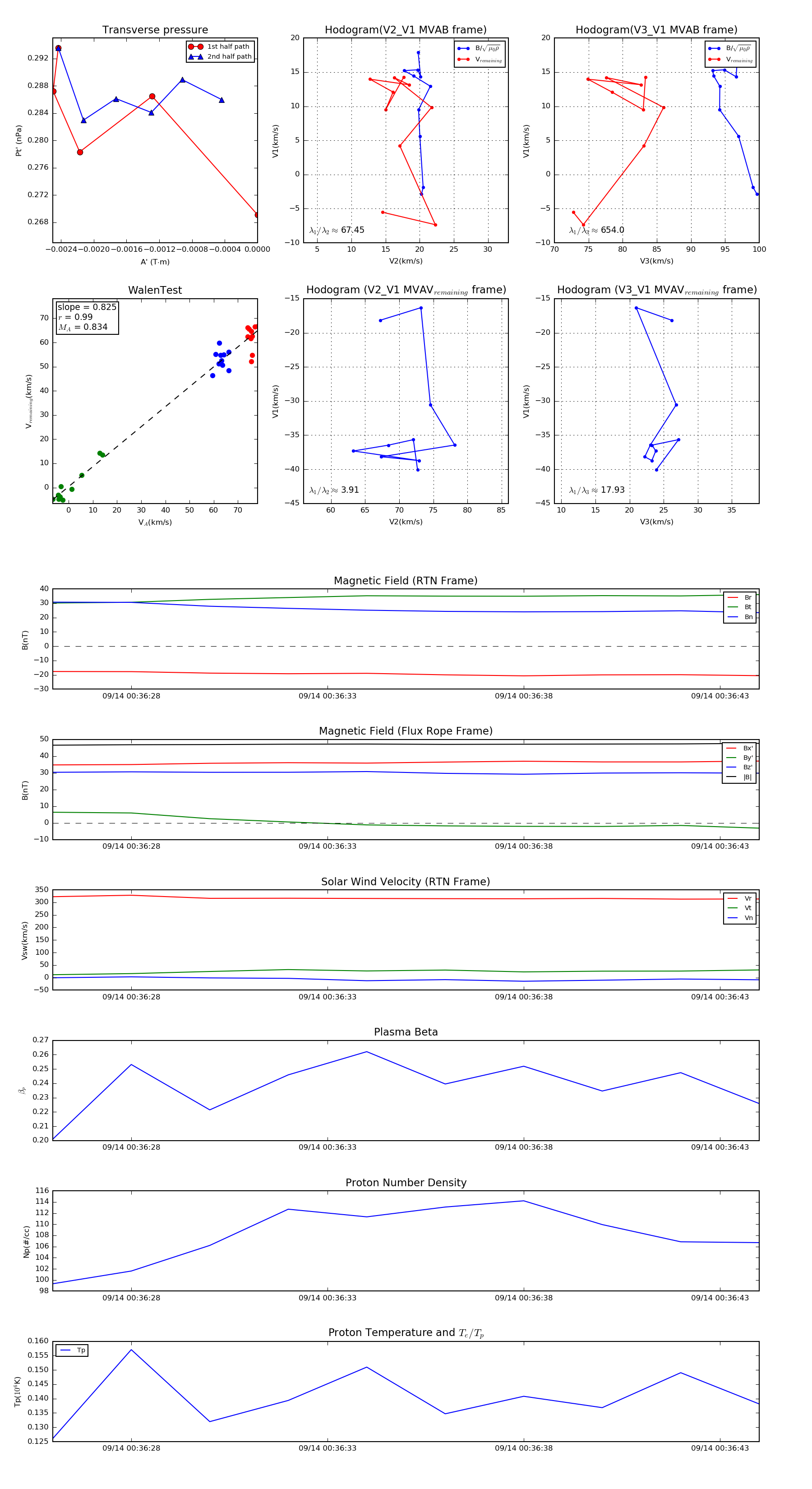Click the 'V_A(km/s)' axis label in WalenTest

(155, 523)
